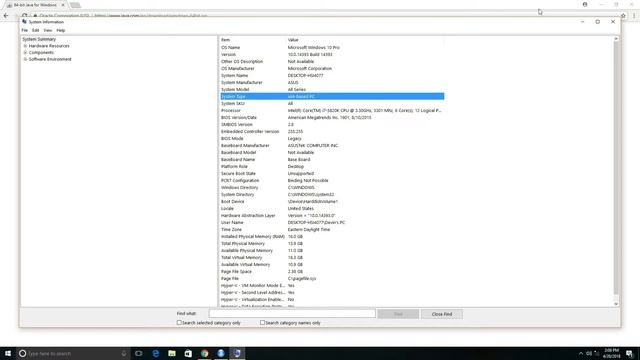Select the Locale row
Viewport: 640px width, 360px height.
pos(332,209)
